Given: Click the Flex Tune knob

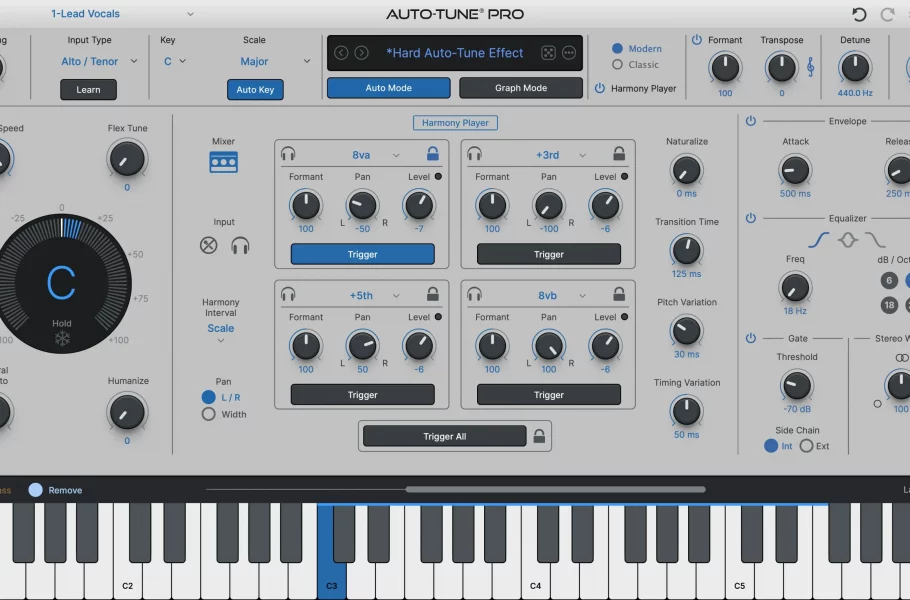Looking at the screenshot, I should tap(127, 159).
